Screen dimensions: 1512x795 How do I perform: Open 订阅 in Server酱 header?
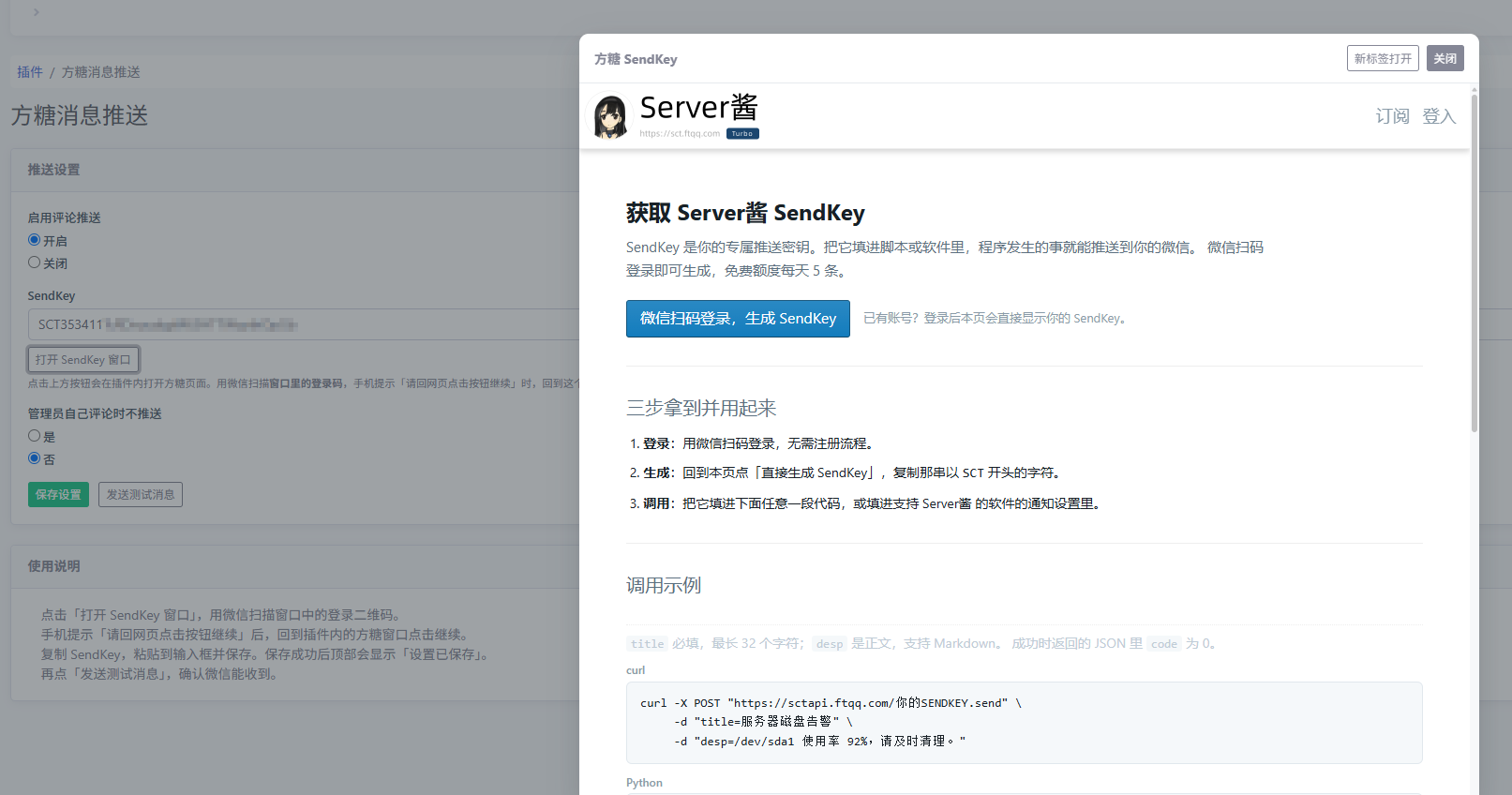(1392, 116)
